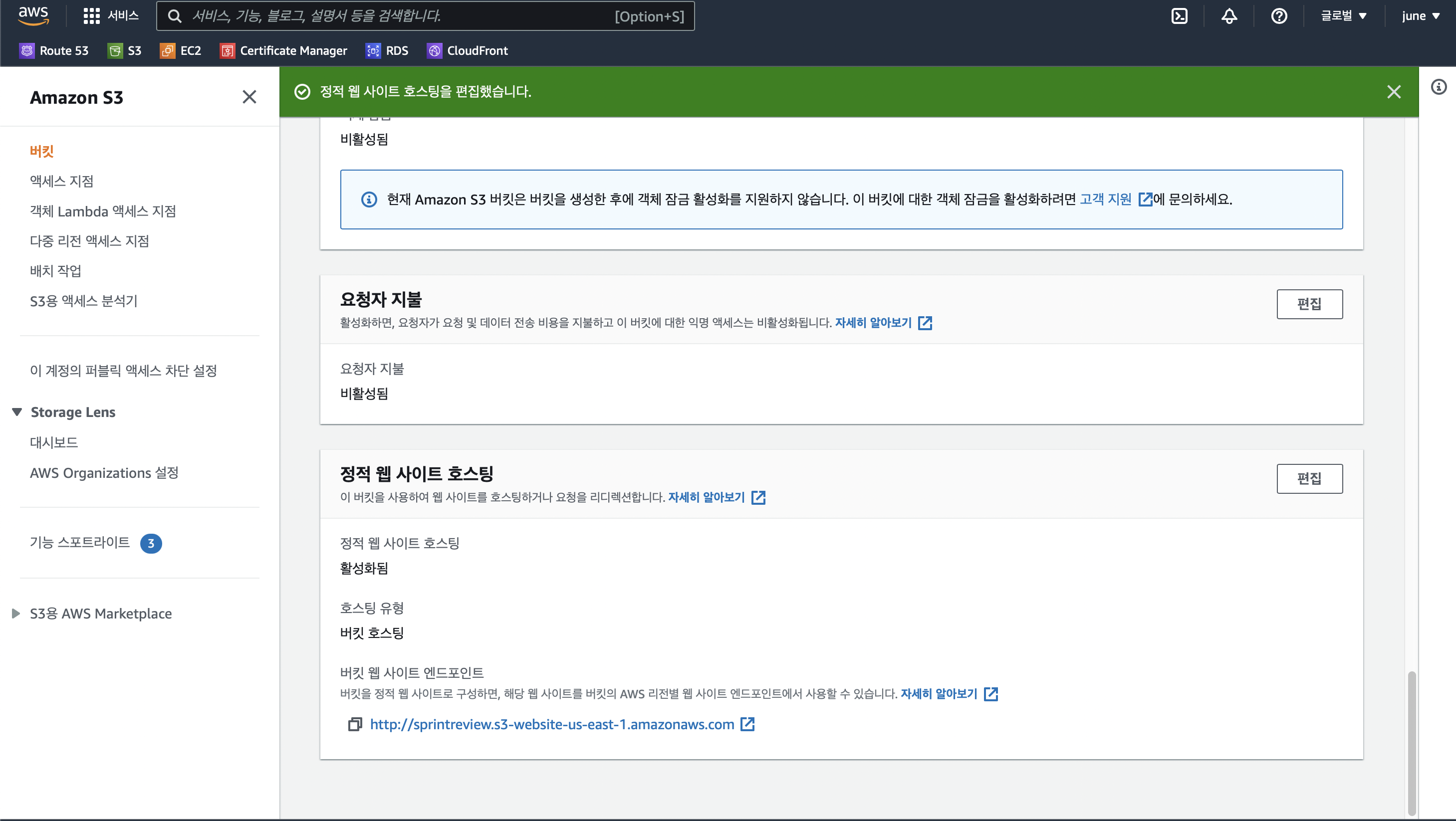Click info icon in object lock notice
1456x821 pixels.
click(x=369, y=200)
